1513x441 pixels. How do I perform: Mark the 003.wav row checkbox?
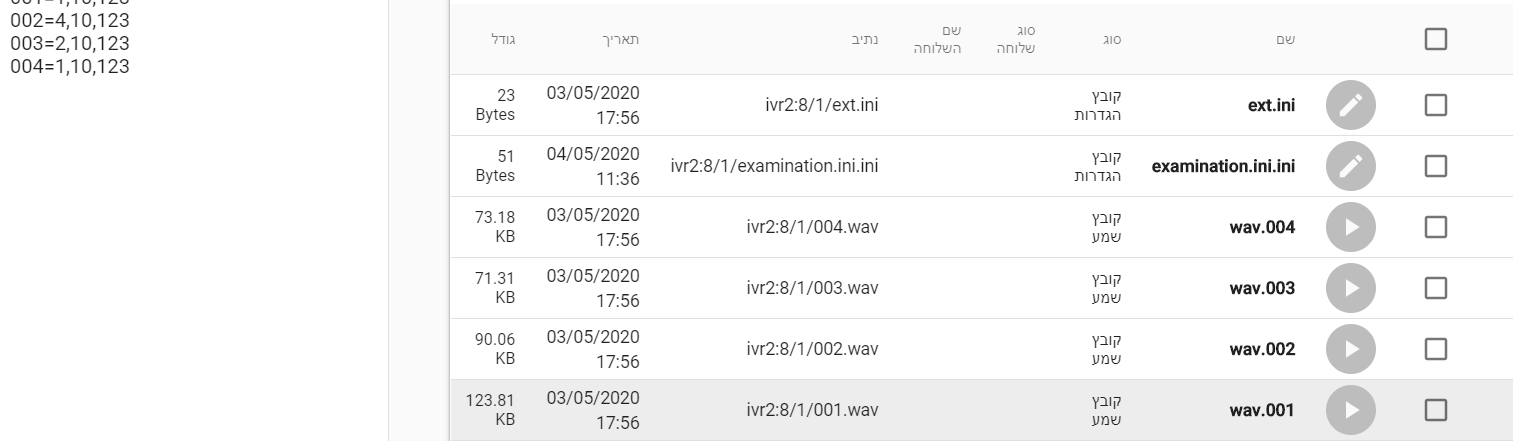tap(1435, 289)
